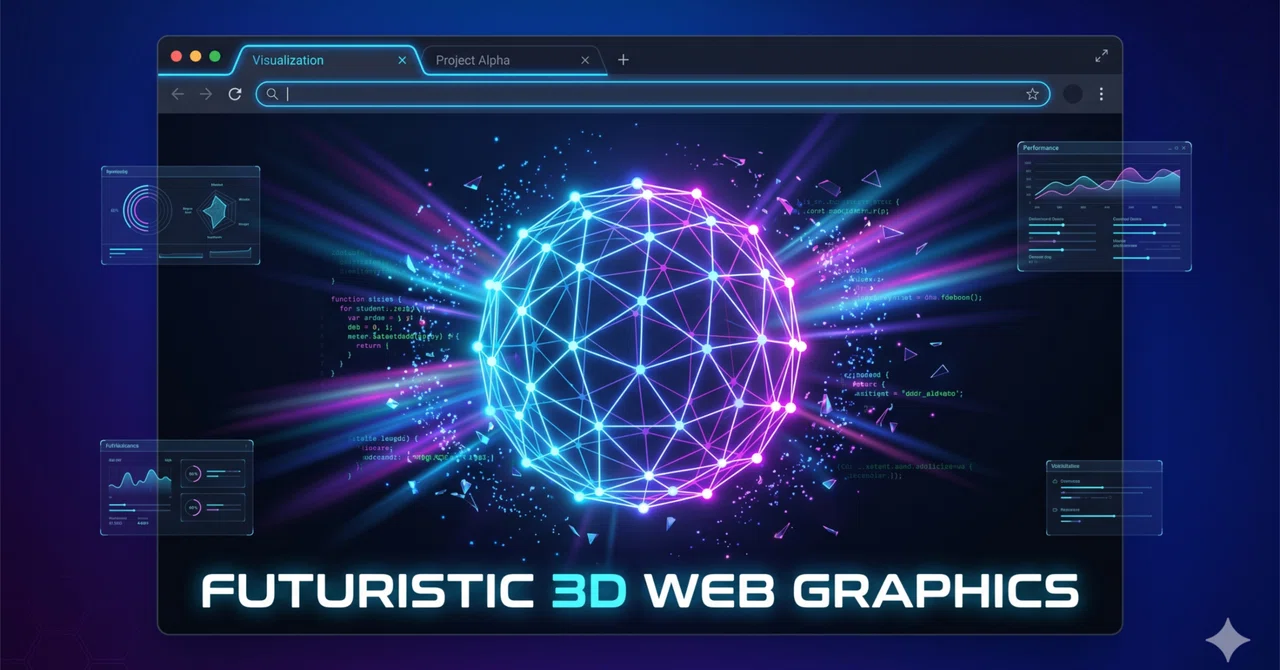Reload the current page
The width and height of the screenshot is (1280, 670).
coord(235,94)
